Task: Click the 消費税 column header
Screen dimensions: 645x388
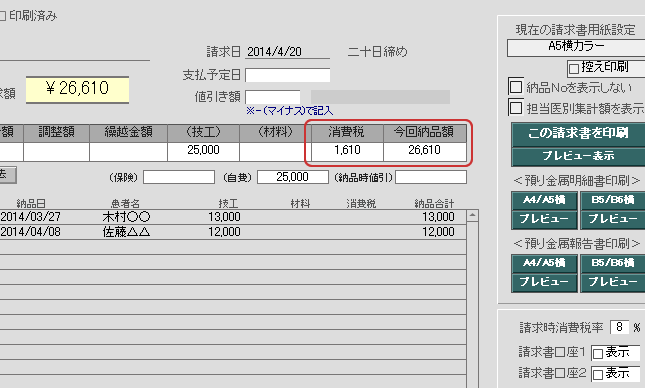Action: [x=347, y=133]
